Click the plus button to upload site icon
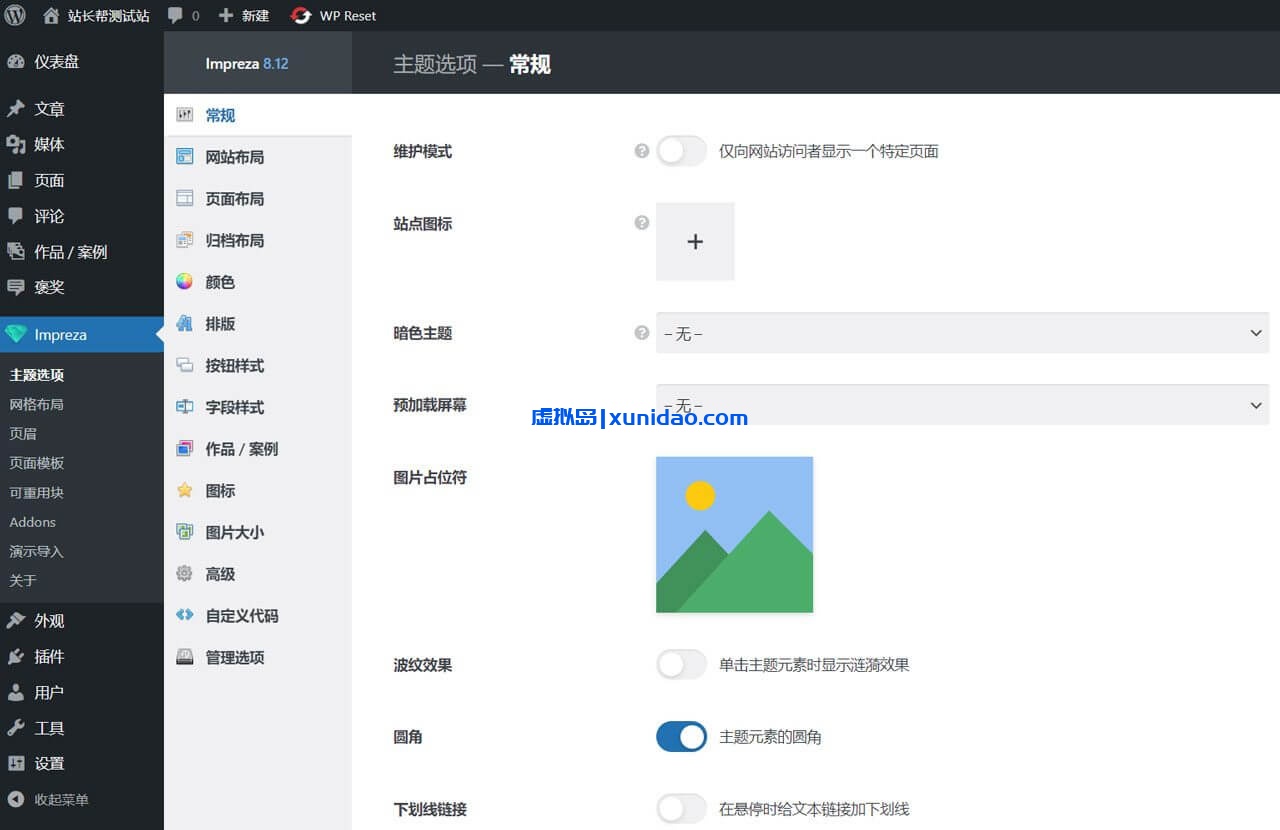Screen dimensions: 1280x830 coord(694,241)
